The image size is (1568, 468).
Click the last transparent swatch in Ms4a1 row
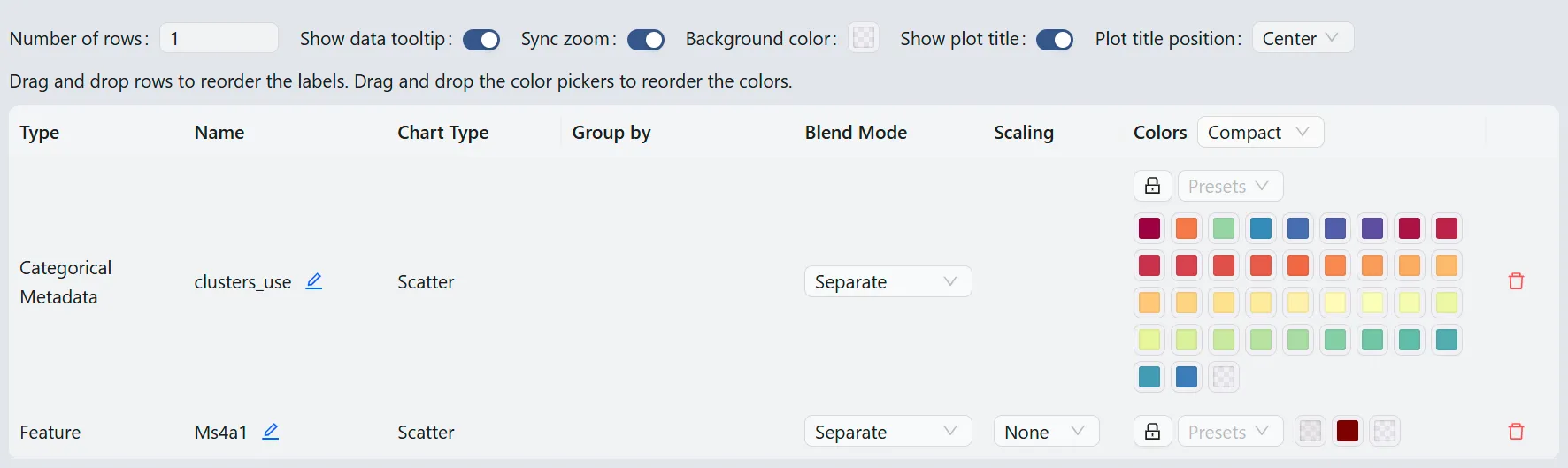pos(1385,432)
